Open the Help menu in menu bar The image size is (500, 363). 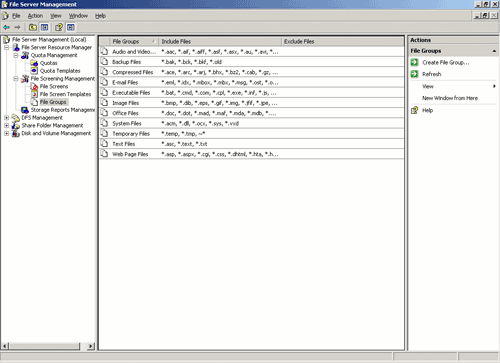pos(100,16)
